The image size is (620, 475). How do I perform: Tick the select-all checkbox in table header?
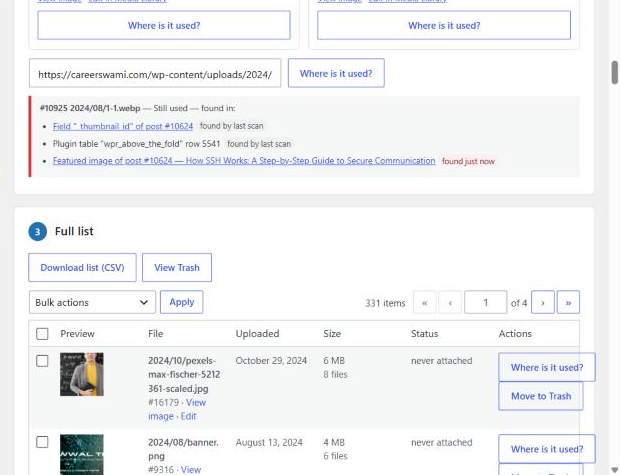[x=42, y=334]
